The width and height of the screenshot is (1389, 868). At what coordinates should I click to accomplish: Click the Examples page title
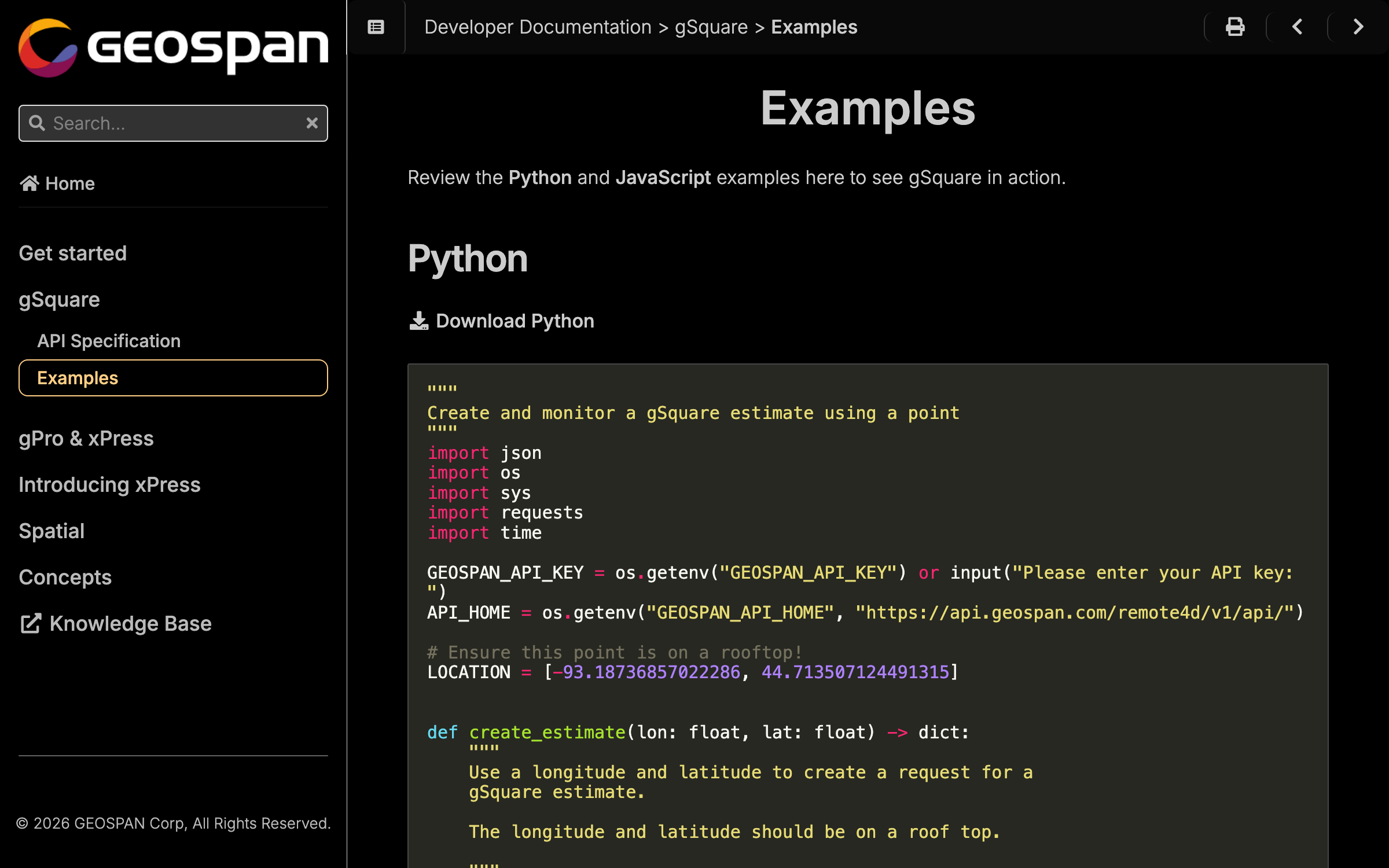(868, 108)
